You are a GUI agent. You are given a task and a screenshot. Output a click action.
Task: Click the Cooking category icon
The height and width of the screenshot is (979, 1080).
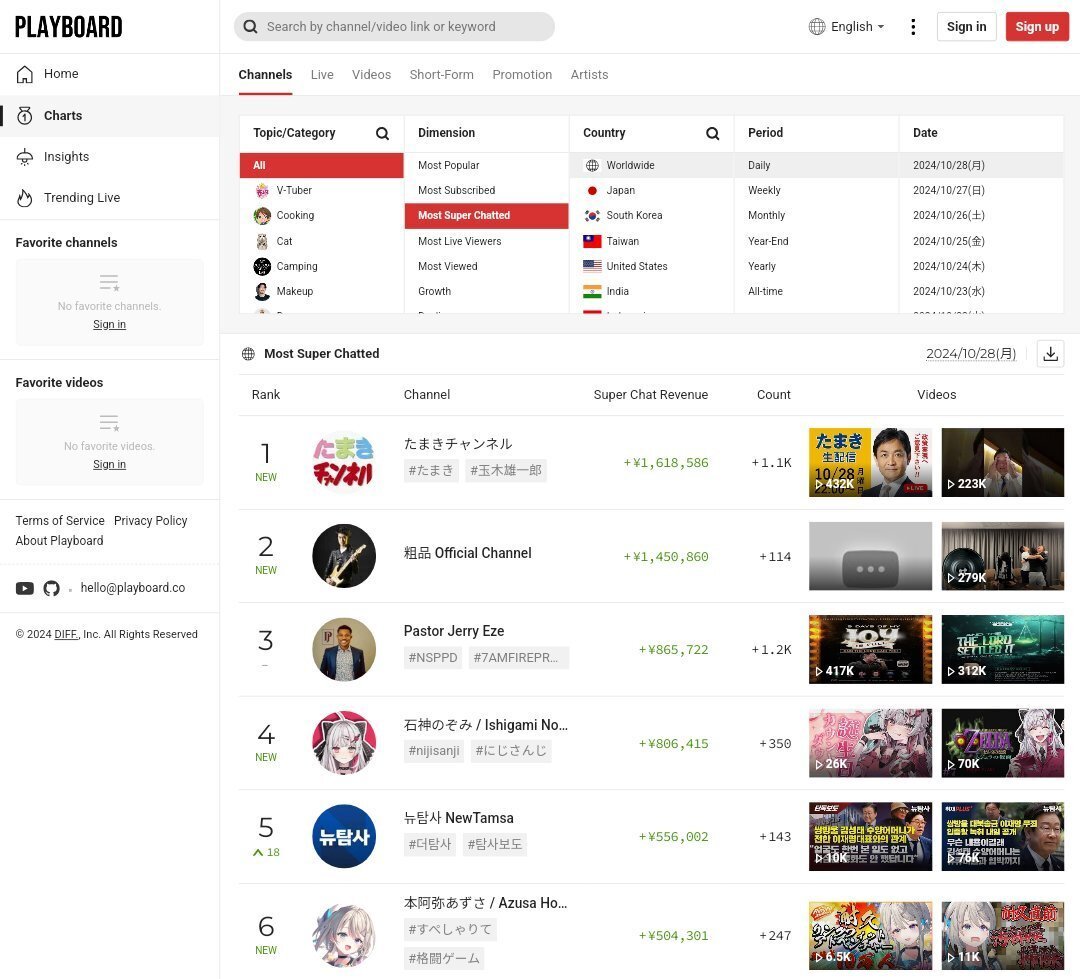coord(262,216)
